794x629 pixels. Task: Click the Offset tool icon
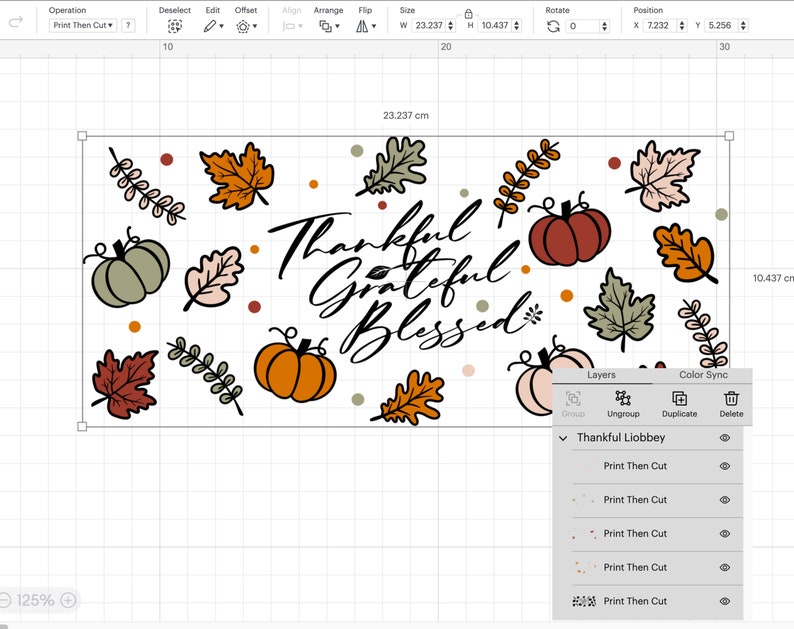click(x=246, y=26)
